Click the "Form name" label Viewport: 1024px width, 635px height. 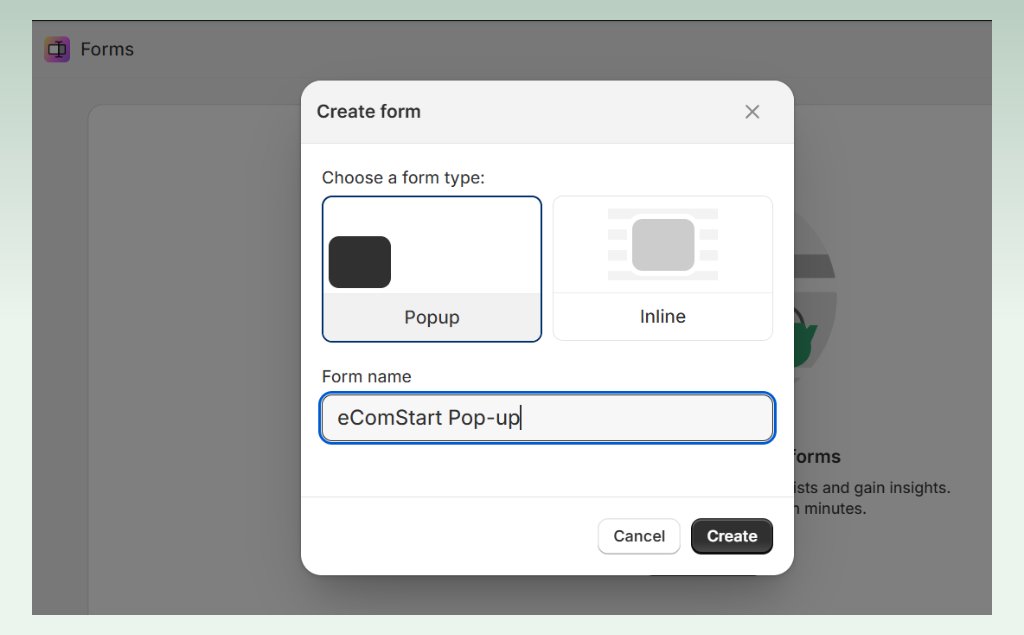click(x=366, y=376)
